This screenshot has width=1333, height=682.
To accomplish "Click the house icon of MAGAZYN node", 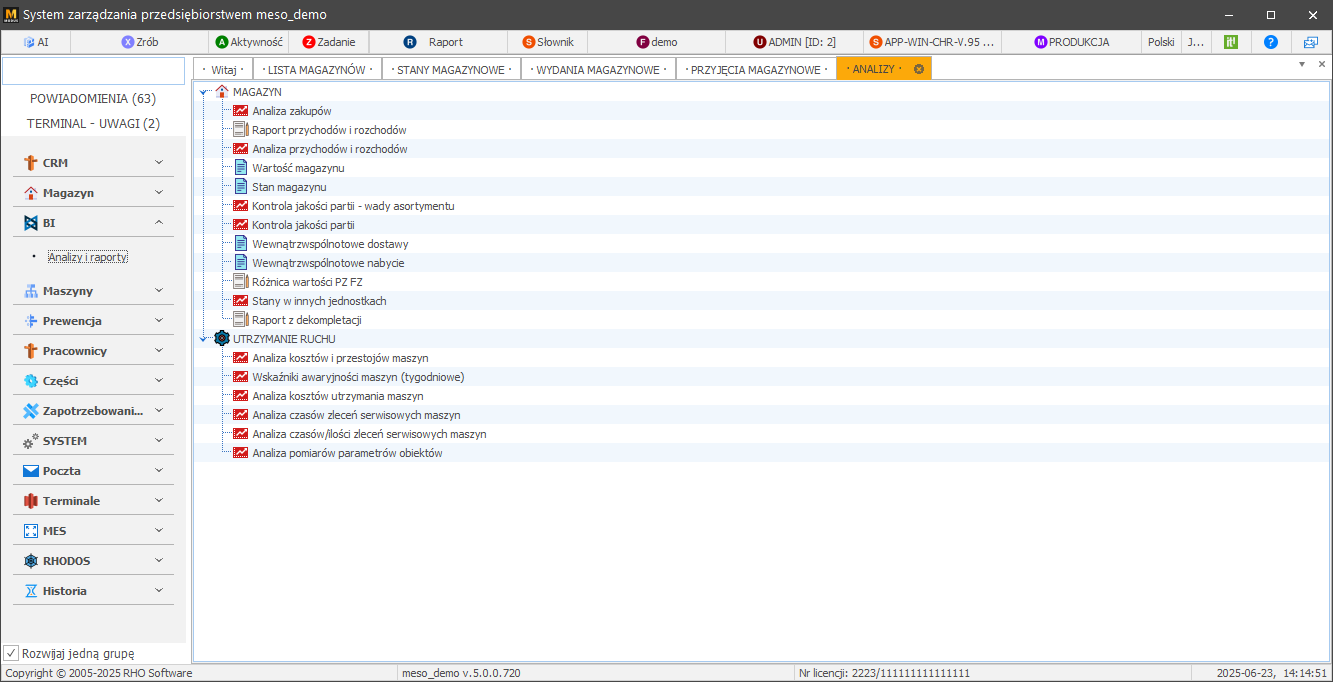I will [x=222, y=92].
